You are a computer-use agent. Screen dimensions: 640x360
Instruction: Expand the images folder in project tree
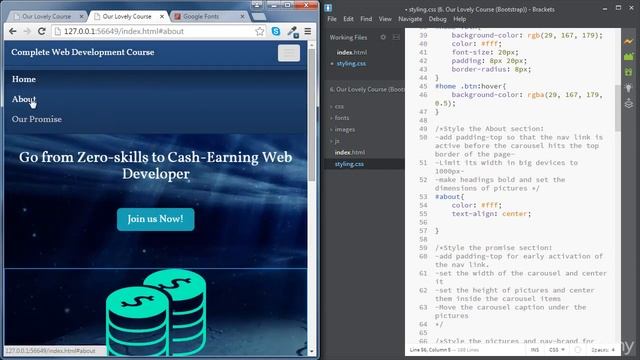tap(344, 129)
